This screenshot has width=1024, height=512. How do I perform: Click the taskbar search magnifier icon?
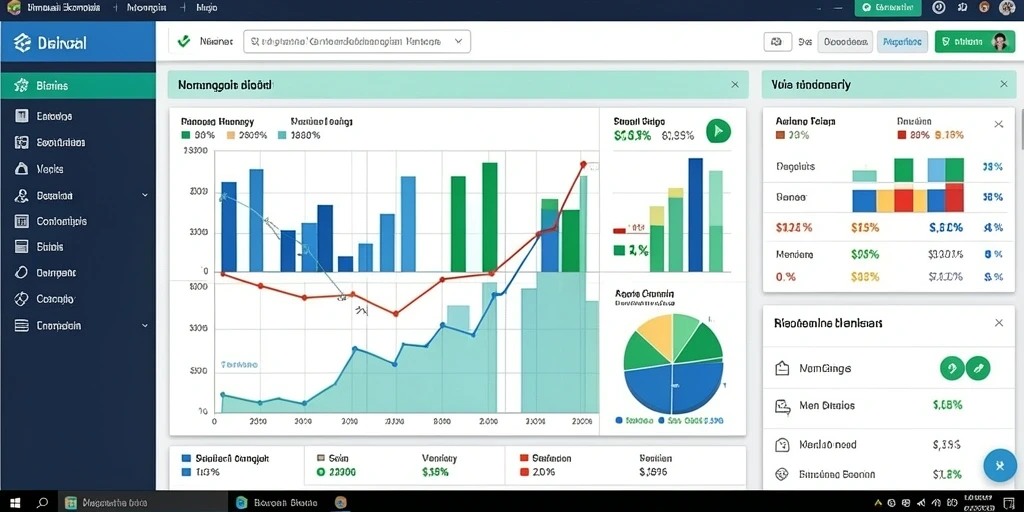click(42, 503)
